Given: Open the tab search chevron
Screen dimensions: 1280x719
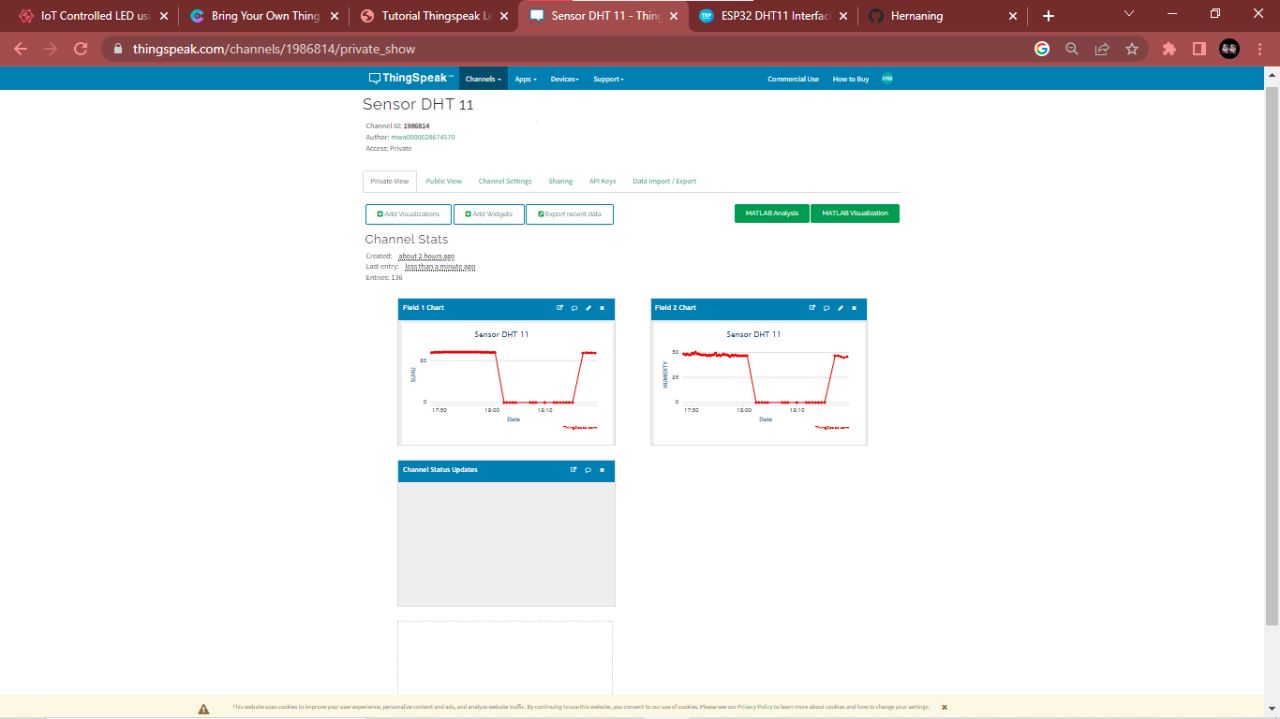Looking at the screenshot, I should [1129, 14].
